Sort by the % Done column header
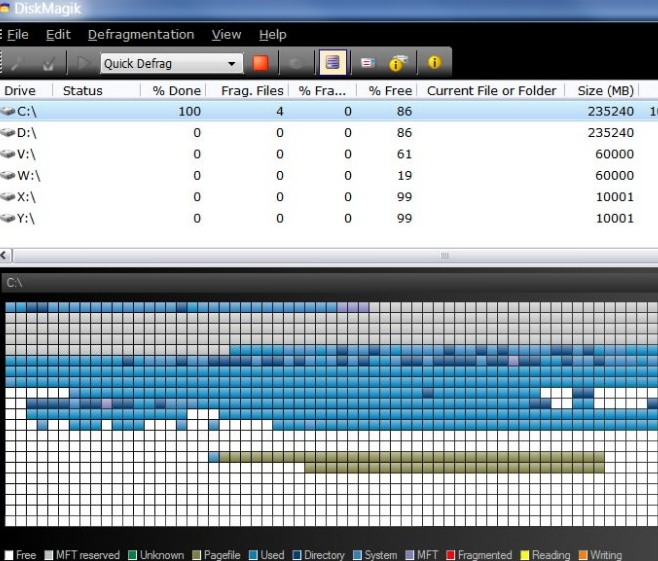Screen dimensions: 658x561 coord(173,91)
